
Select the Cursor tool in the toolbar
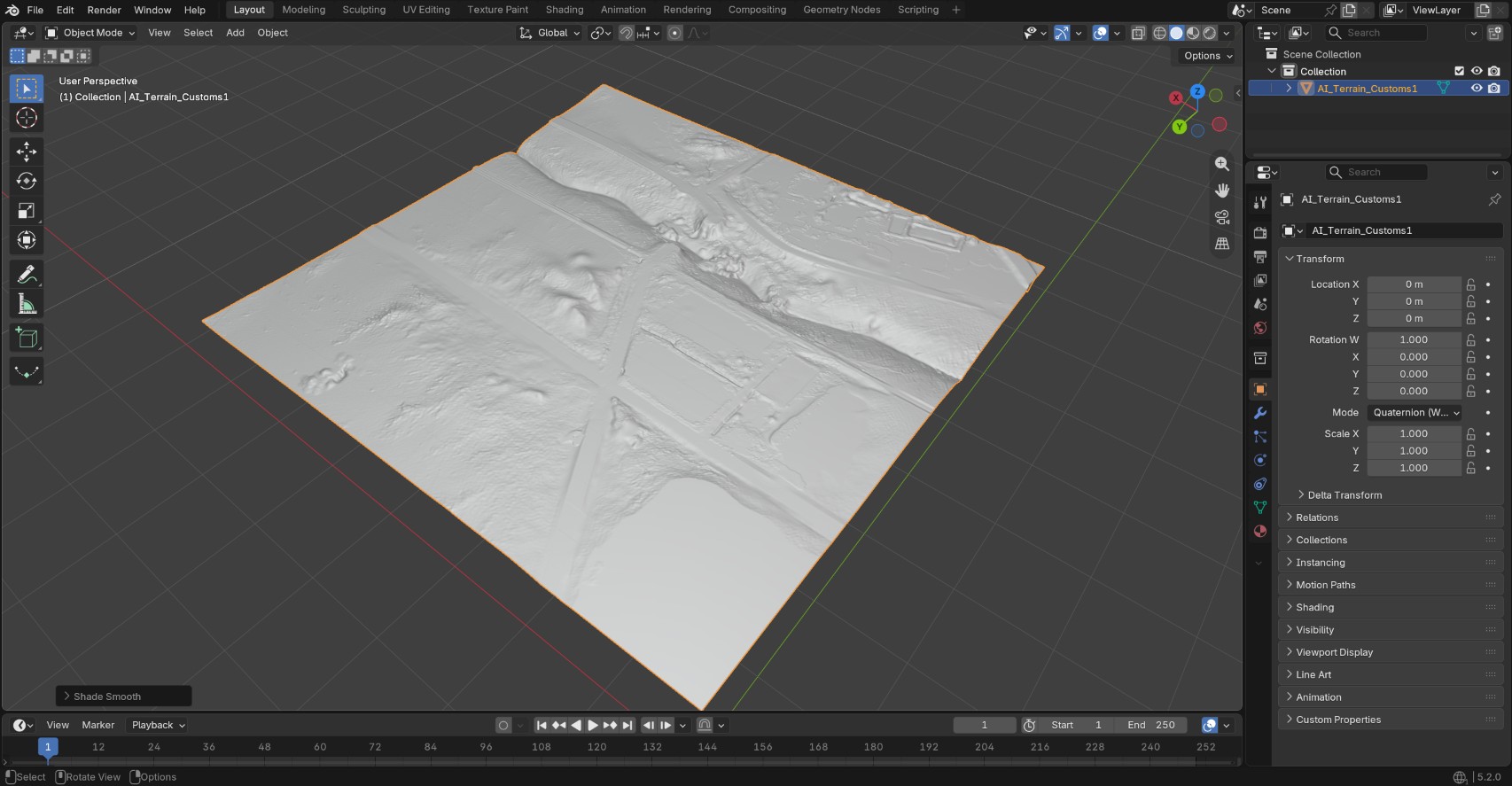[27, 118]
